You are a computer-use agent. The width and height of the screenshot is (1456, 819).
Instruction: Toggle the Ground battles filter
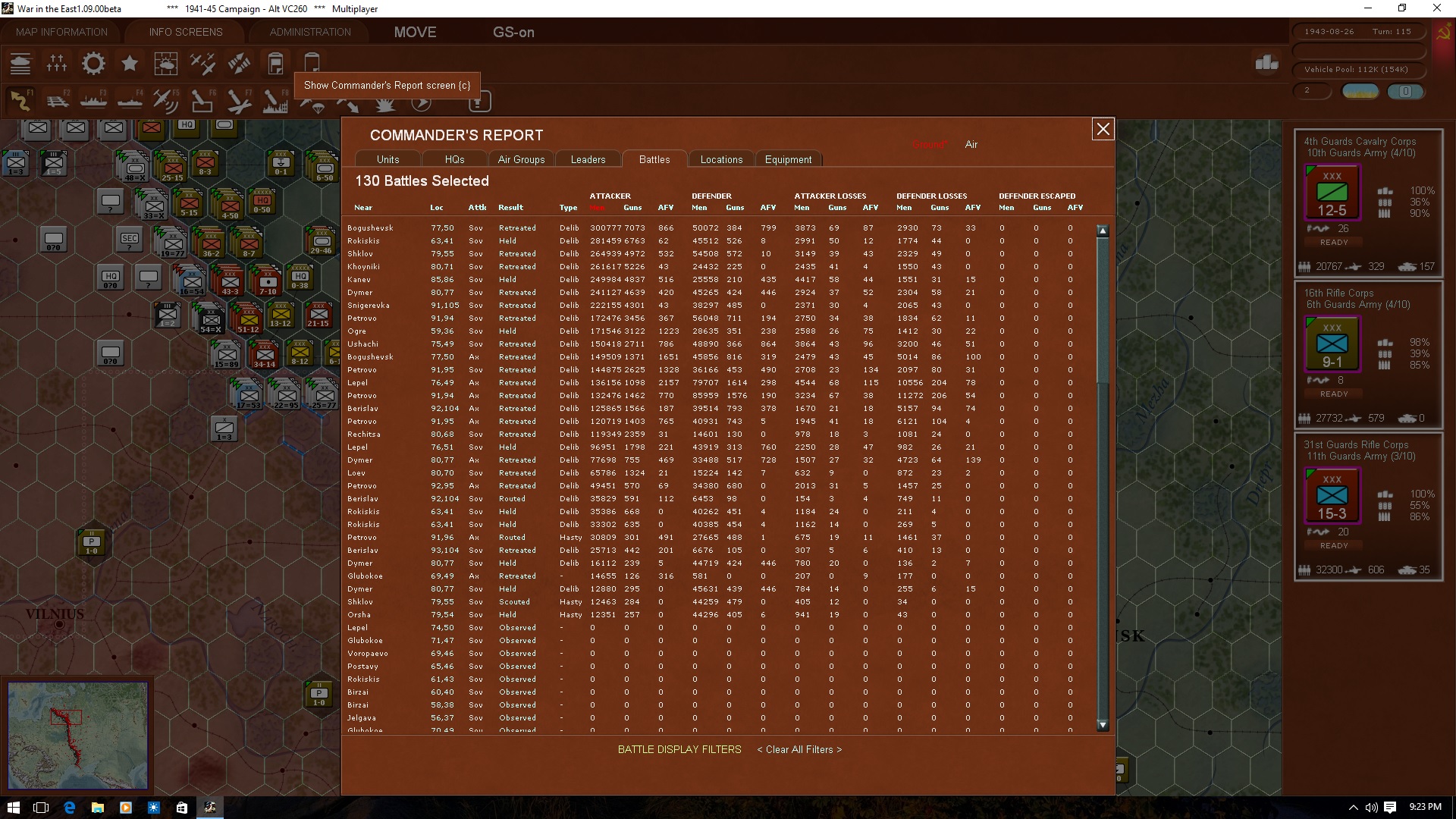[x=929, y=144]
